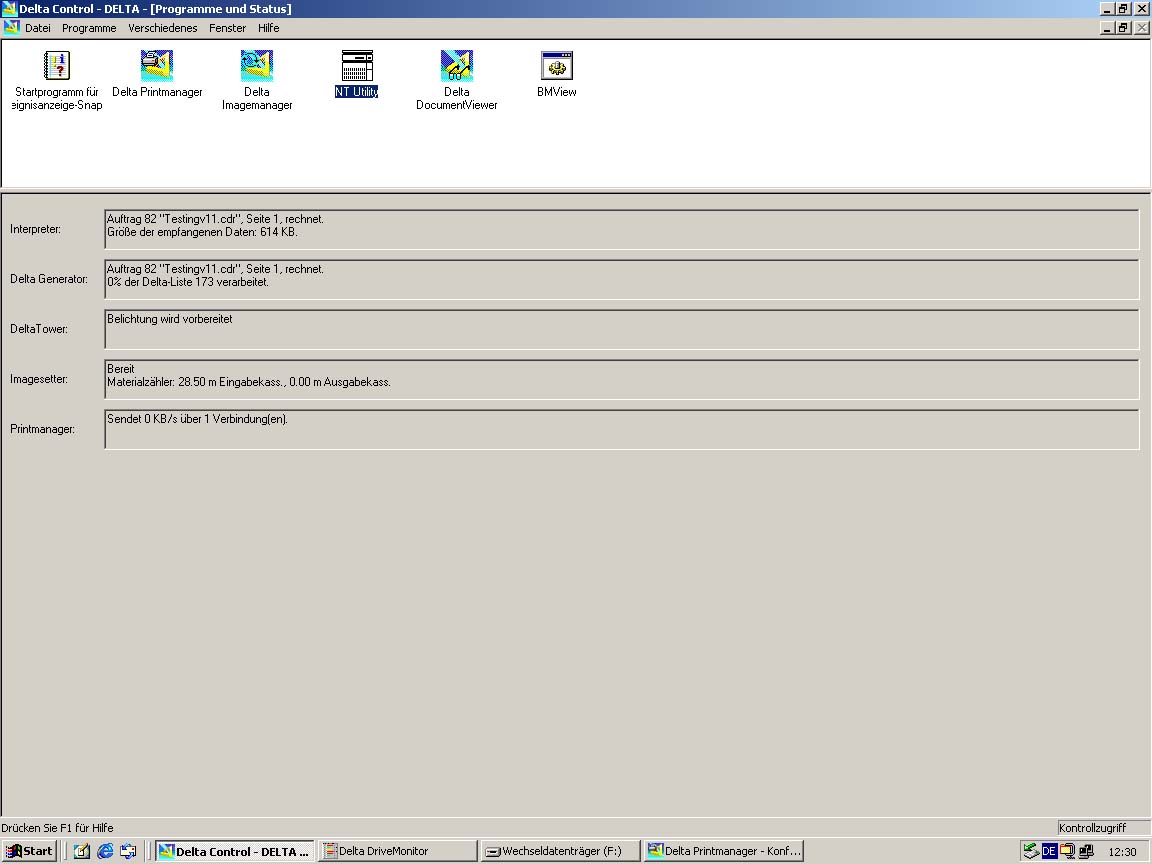
Task: Open the Hilfe menu
Action: coord(268,28)
